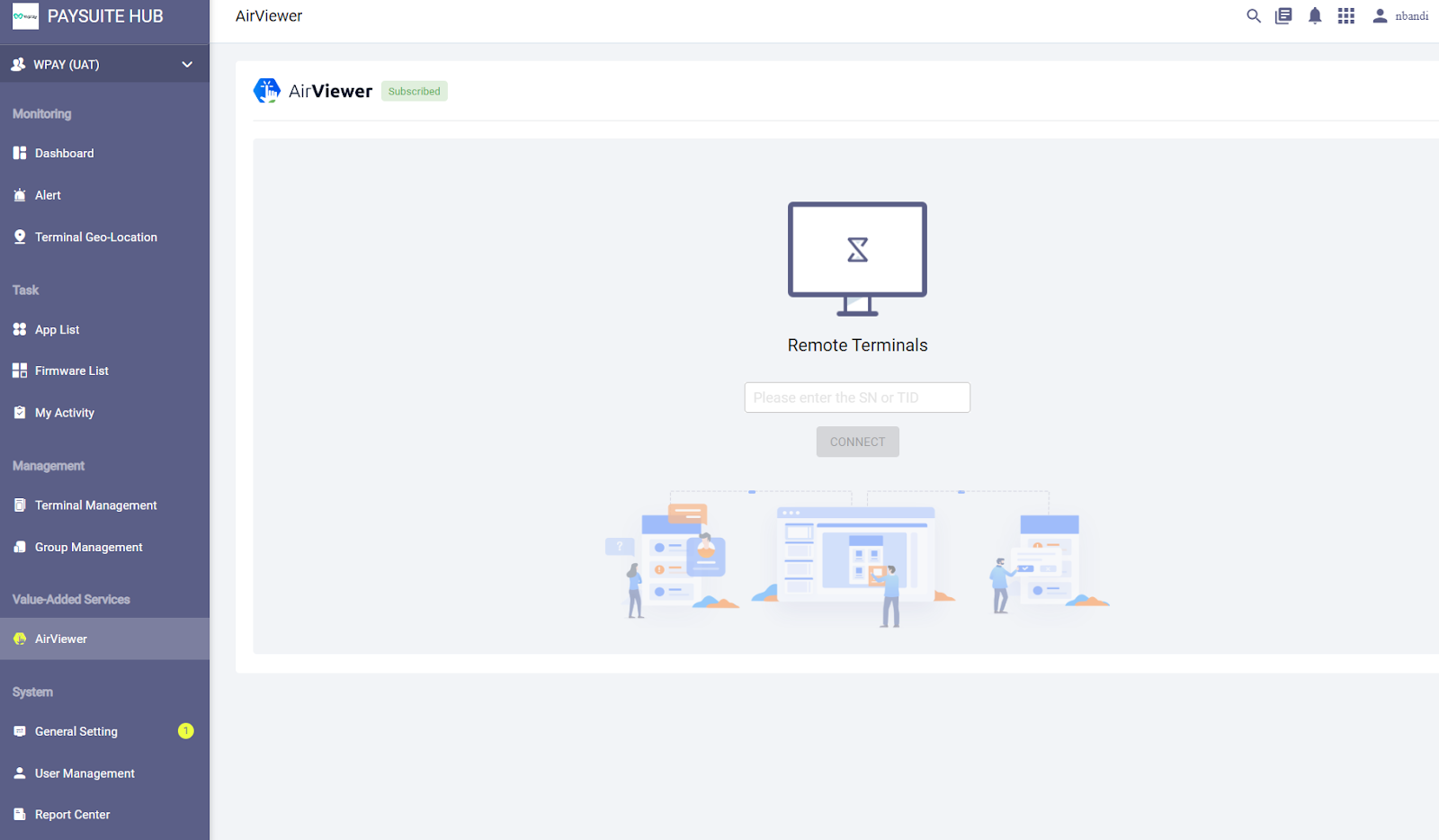This screenshot has height=840, width=1439.
Task: Click the Remote Terminals monitor illustration
Action: click(857, 259)
